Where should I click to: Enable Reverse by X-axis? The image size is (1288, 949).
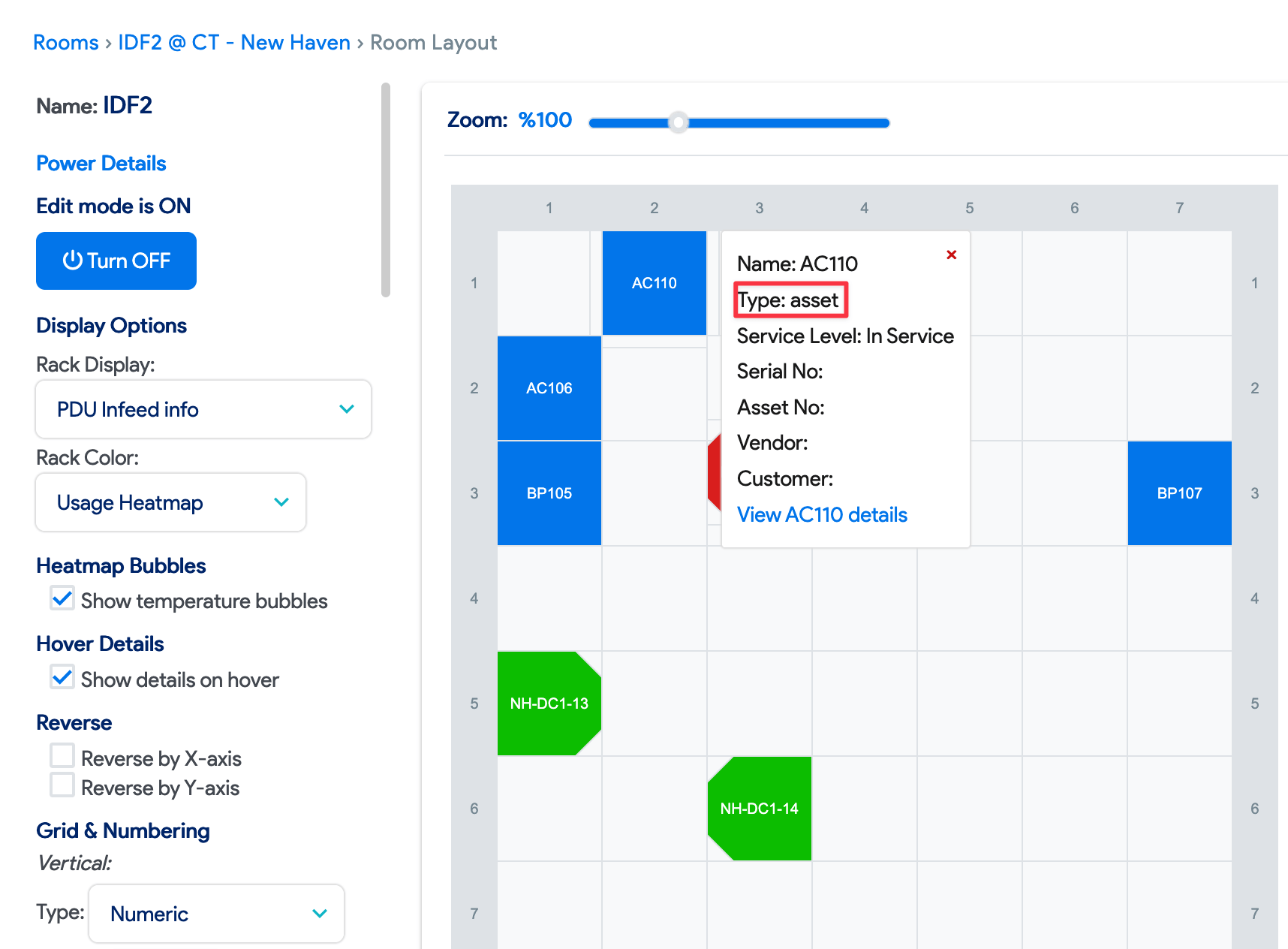(62, 755)
